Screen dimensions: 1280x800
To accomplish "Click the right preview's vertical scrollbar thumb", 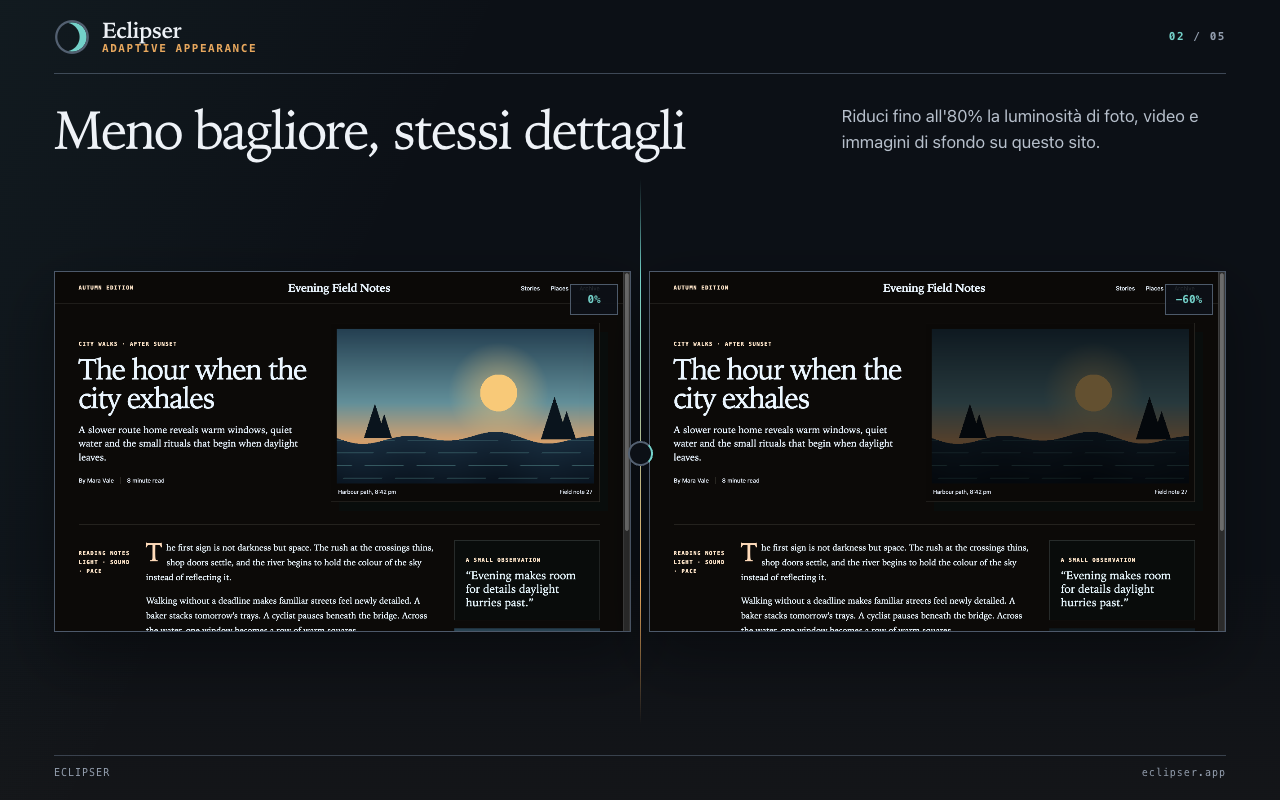I will click(1222, 401).
